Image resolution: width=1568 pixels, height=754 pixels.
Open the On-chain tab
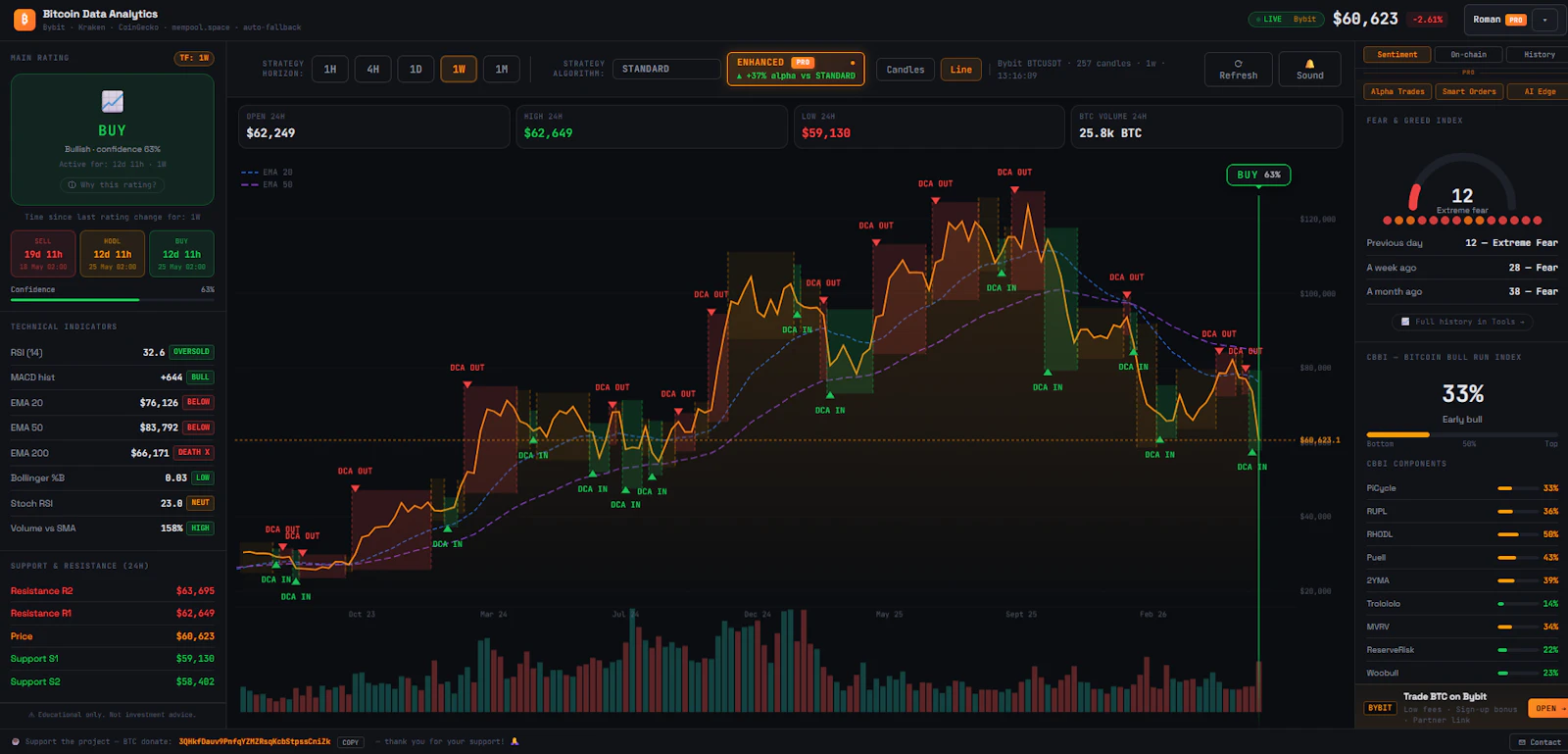click(1468, 55)
